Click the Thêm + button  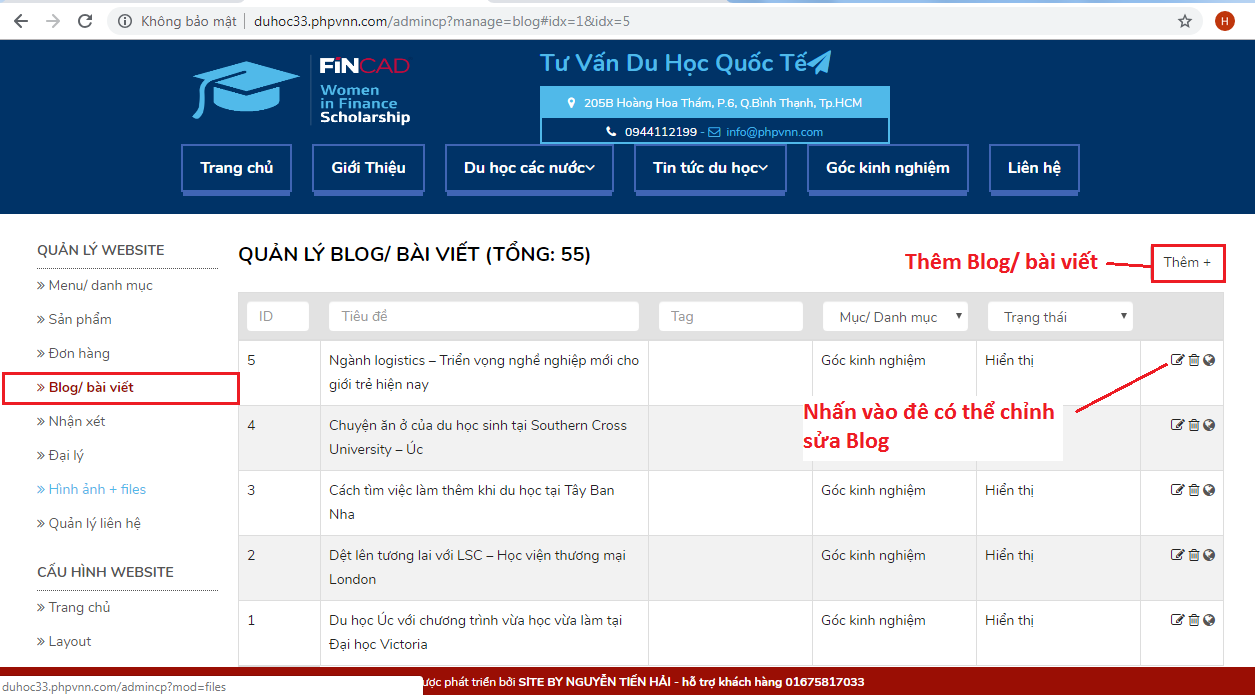pyautogui.click(x=1187, y=263)
